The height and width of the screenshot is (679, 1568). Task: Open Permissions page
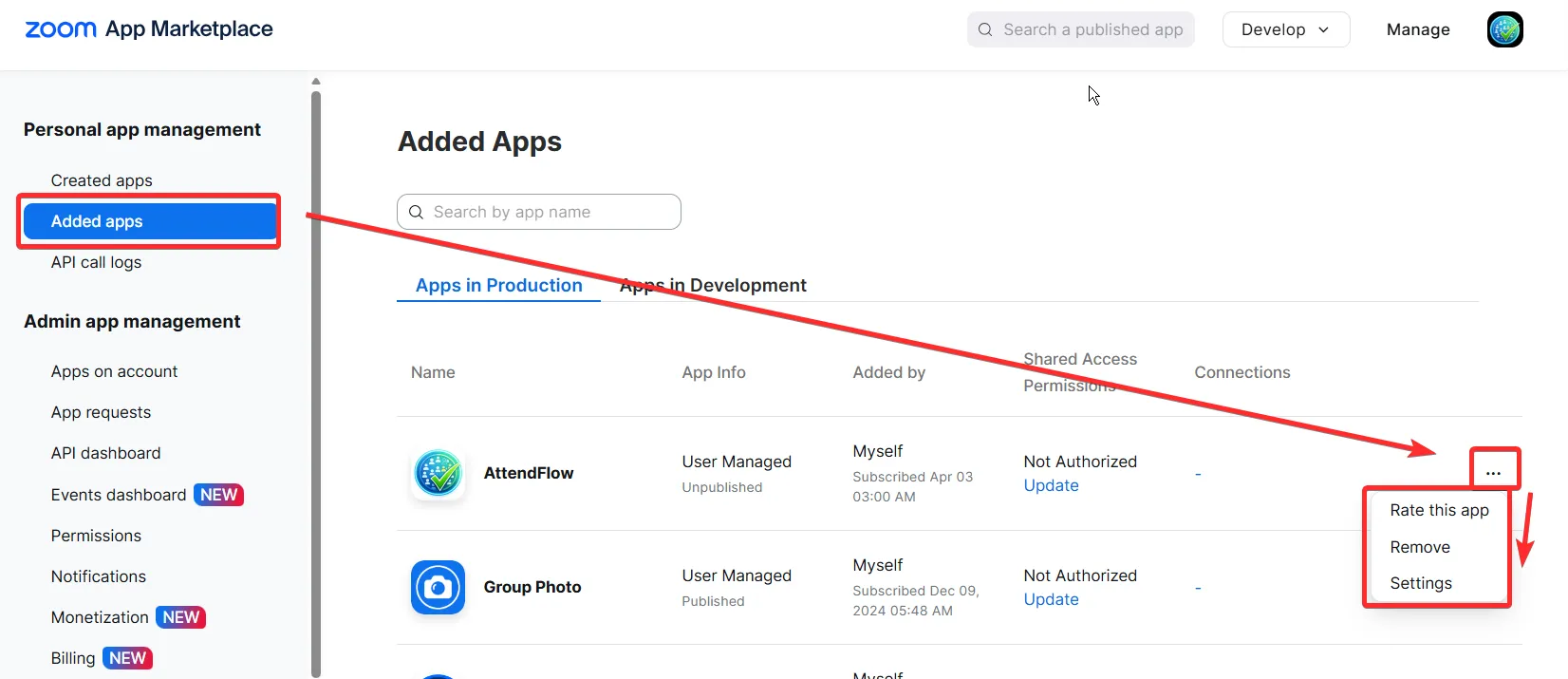point(96,536)
